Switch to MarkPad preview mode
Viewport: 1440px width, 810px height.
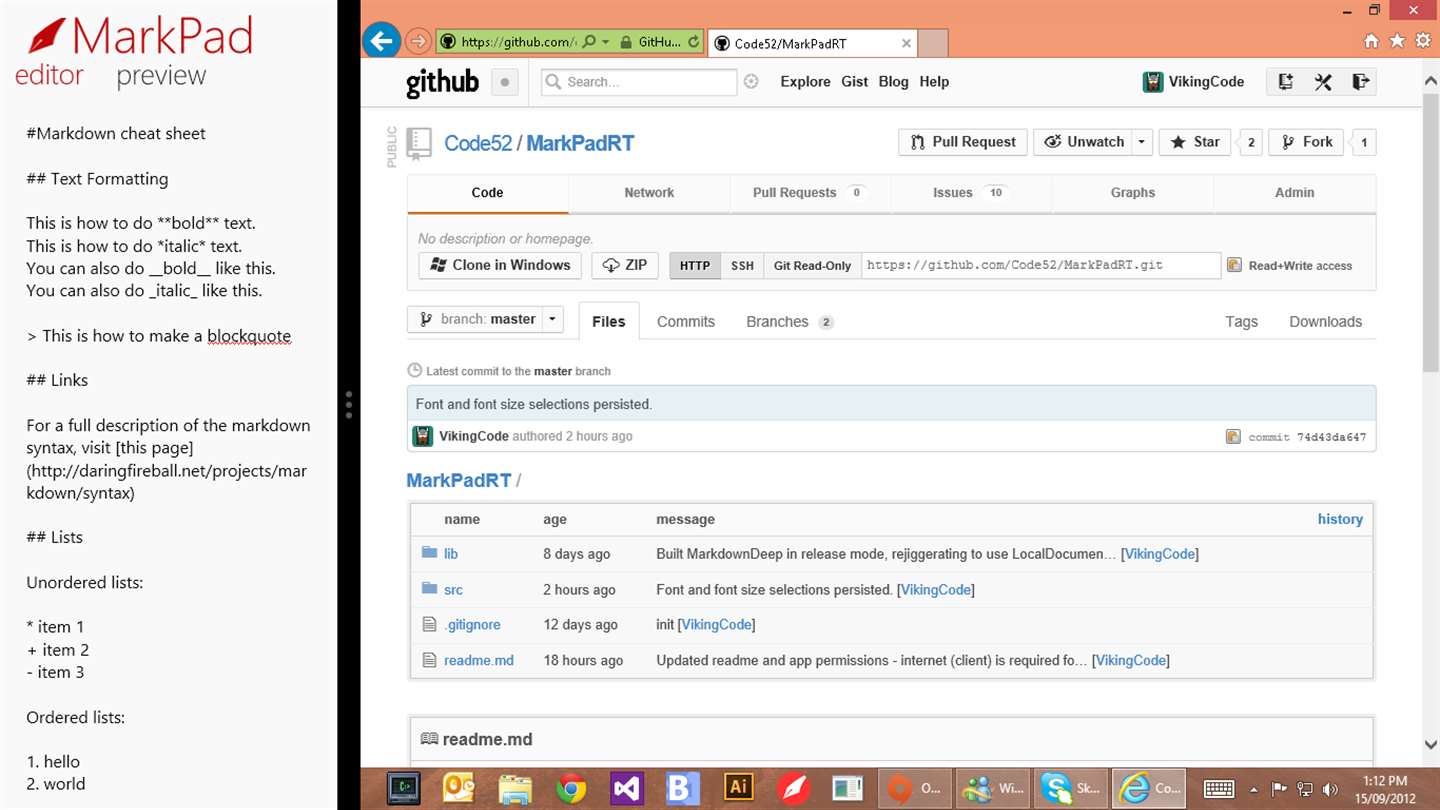point(161,76)
